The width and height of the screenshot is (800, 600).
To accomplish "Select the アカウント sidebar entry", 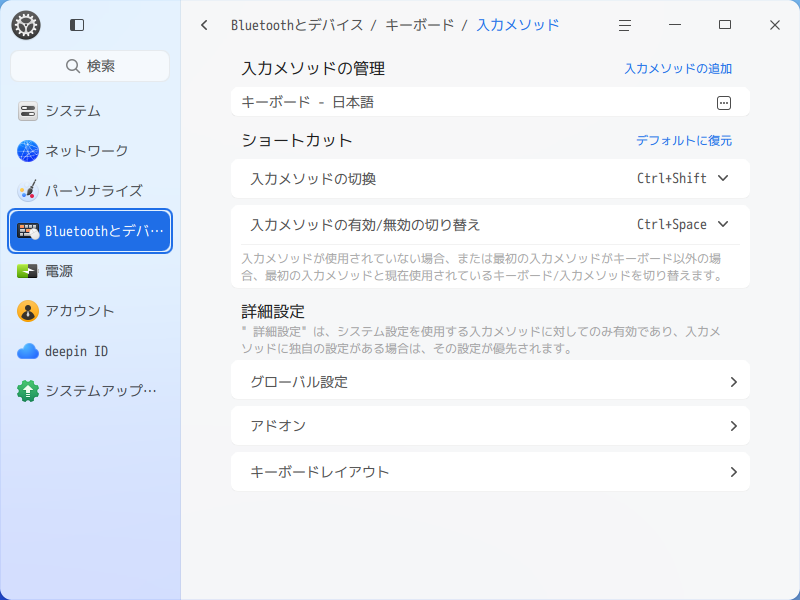I will pos(90,311).
